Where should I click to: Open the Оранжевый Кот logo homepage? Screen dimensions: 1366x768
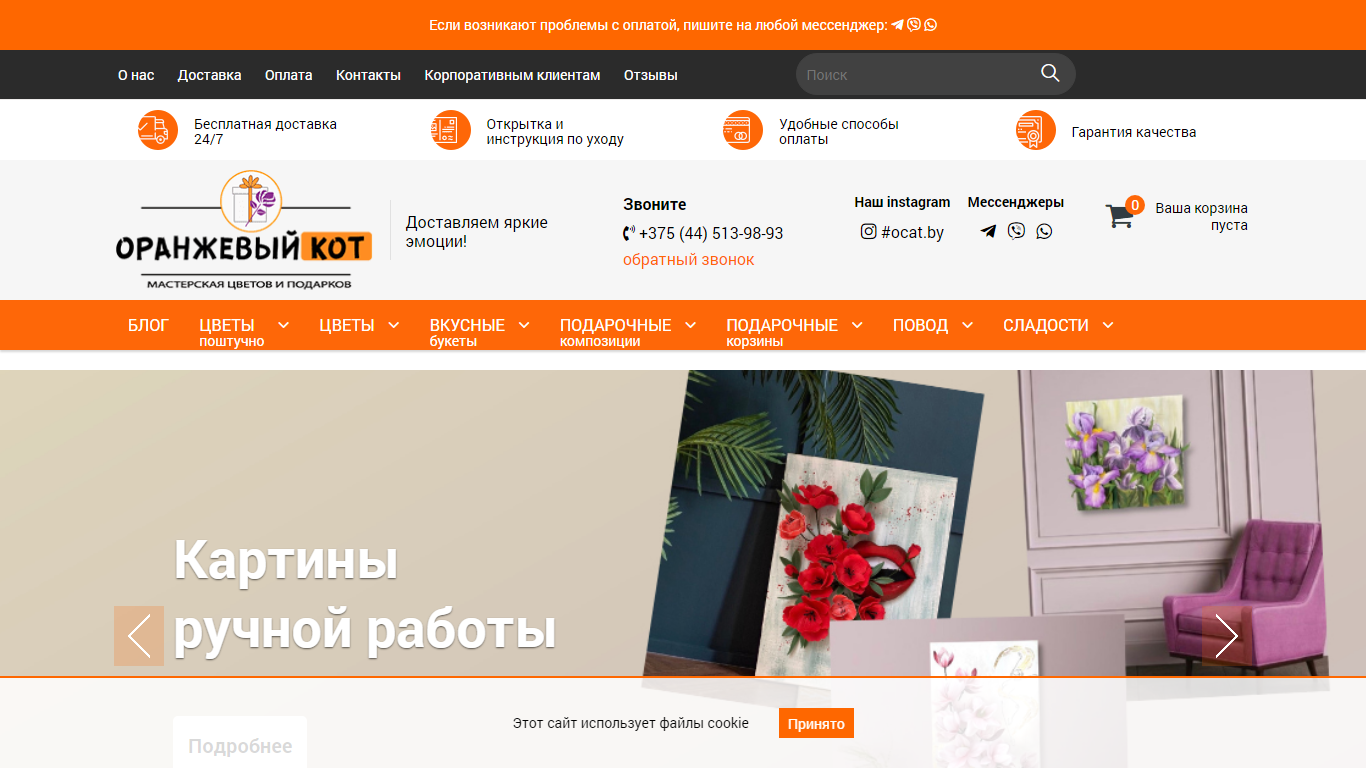244,230
